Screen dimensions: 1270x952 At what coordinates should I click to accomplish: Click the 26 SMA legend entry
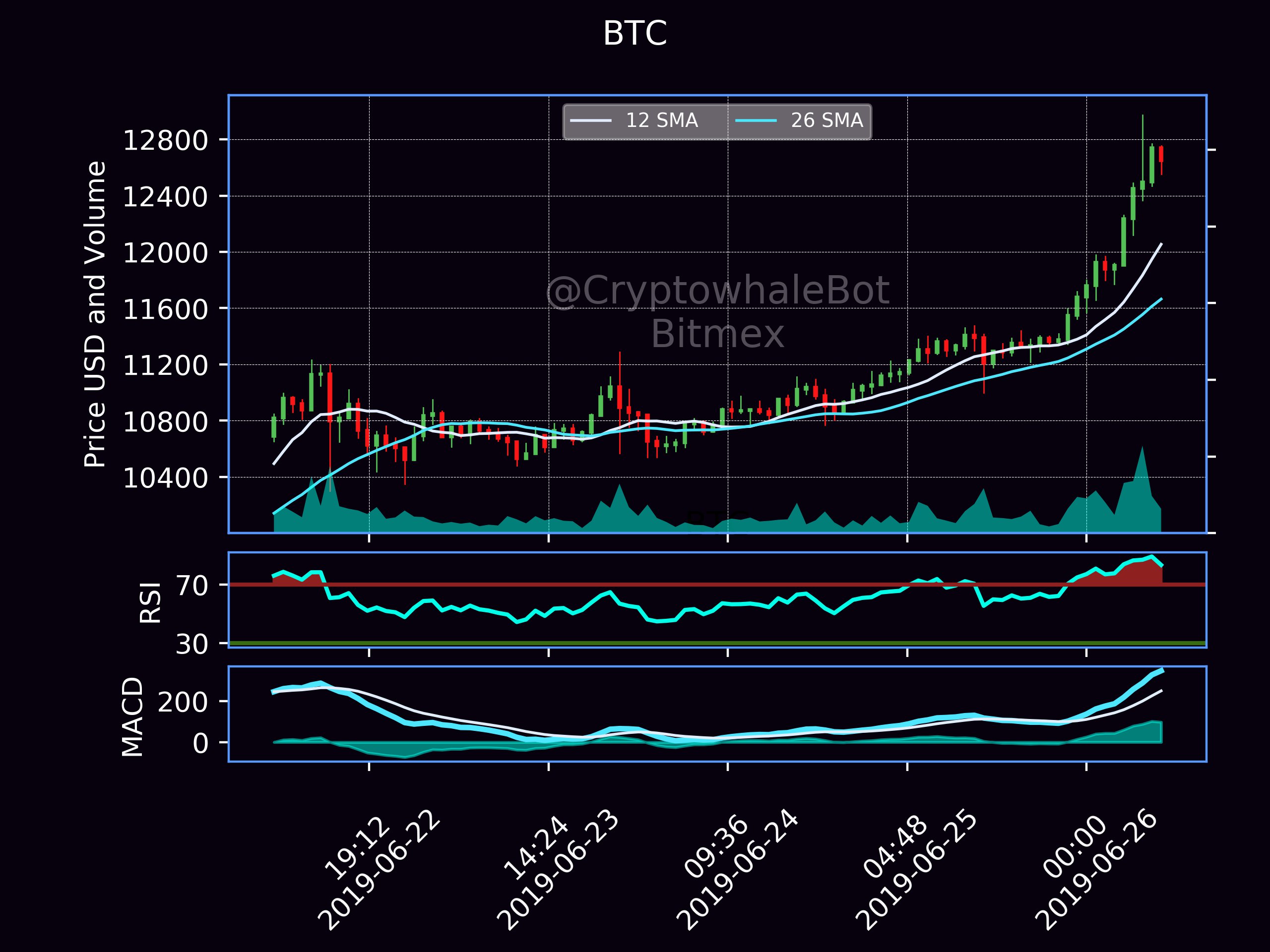(799, 120)
